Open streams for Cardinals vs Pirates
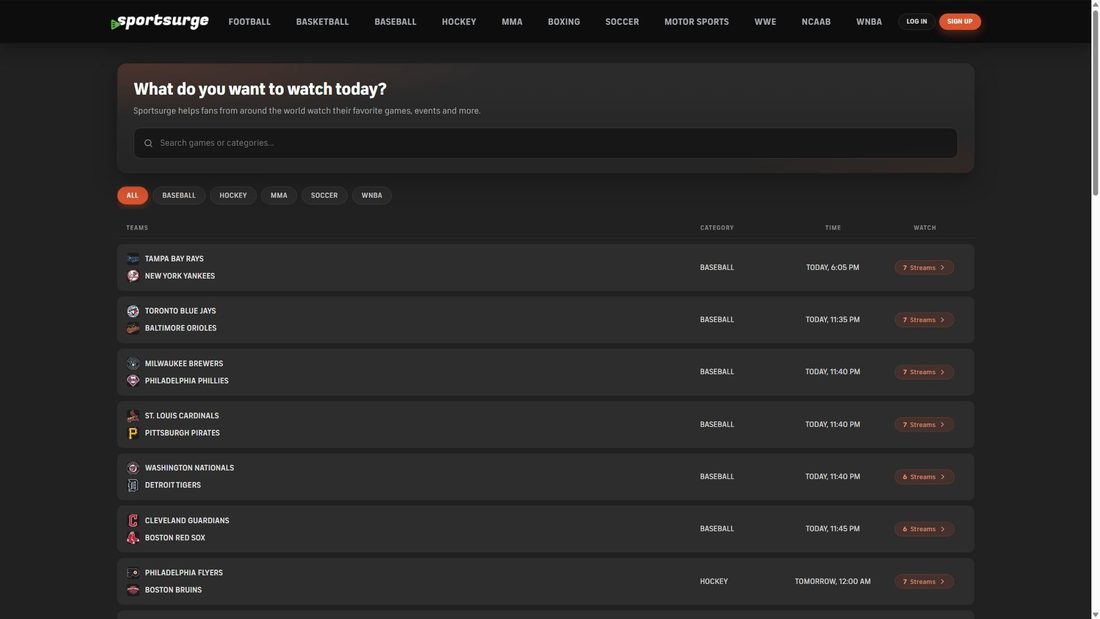Screen dimensions: 1100x619 [x=924, y=425]
